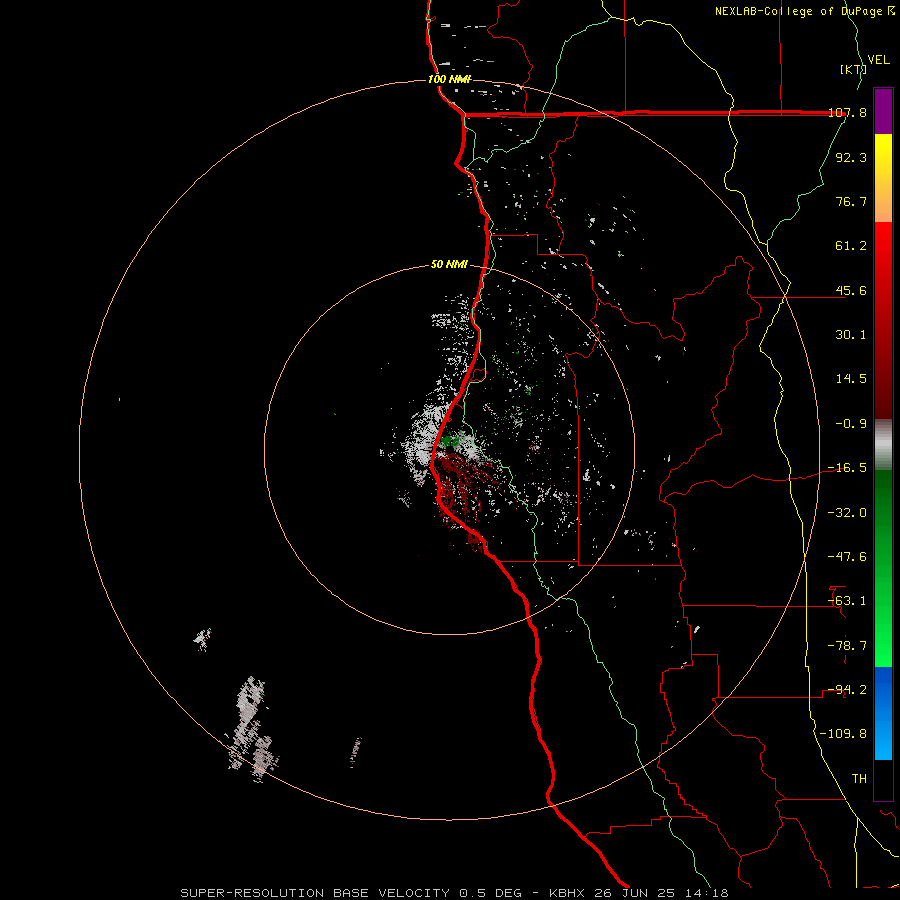Select the -16.5 velocity scale value

(x=848, y=468)
